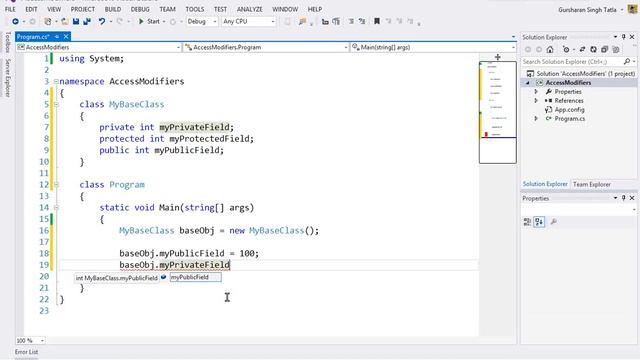Click the Find in Files toolbar icon

pyautogui.click(x=302, y=21)
